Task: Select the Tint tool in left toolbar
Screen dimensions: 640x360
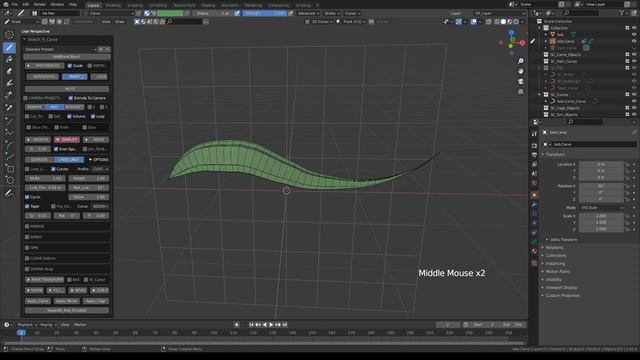Action: tap(9, 83)
